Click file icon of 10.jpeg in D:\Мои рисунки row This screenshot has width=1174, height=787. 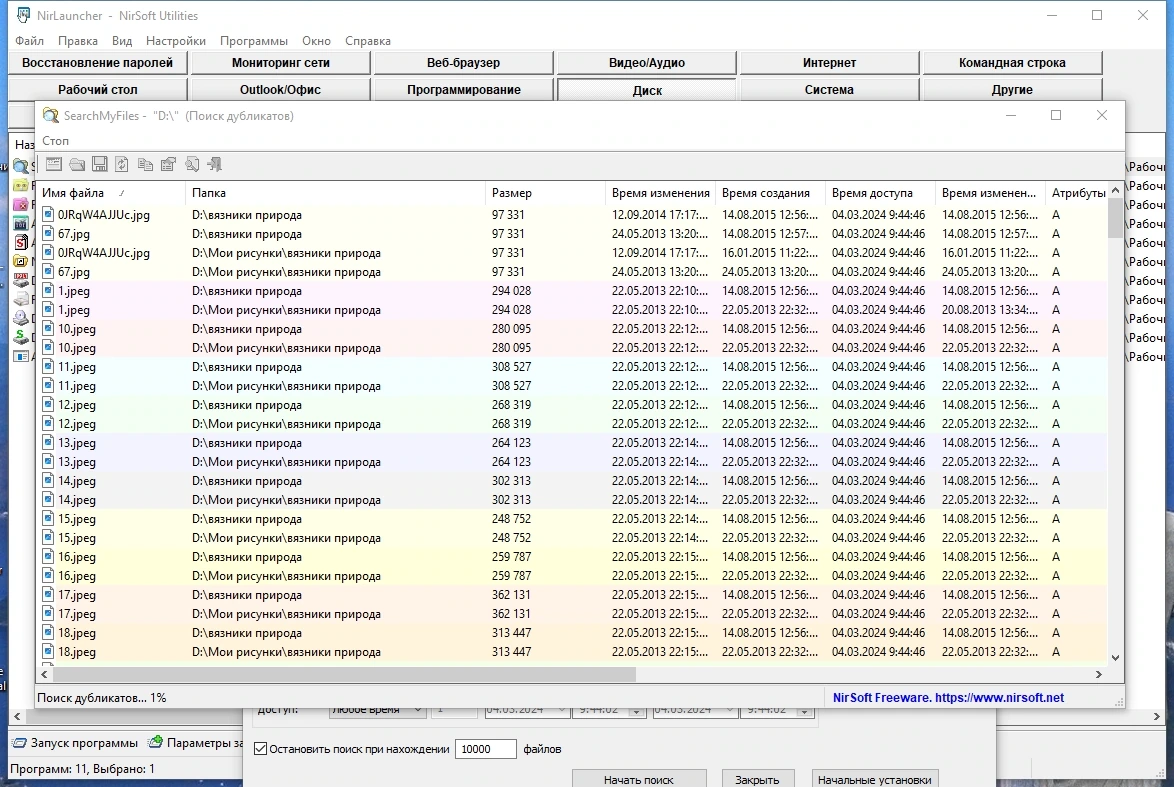pyautogui.click(x=48, y=347)
